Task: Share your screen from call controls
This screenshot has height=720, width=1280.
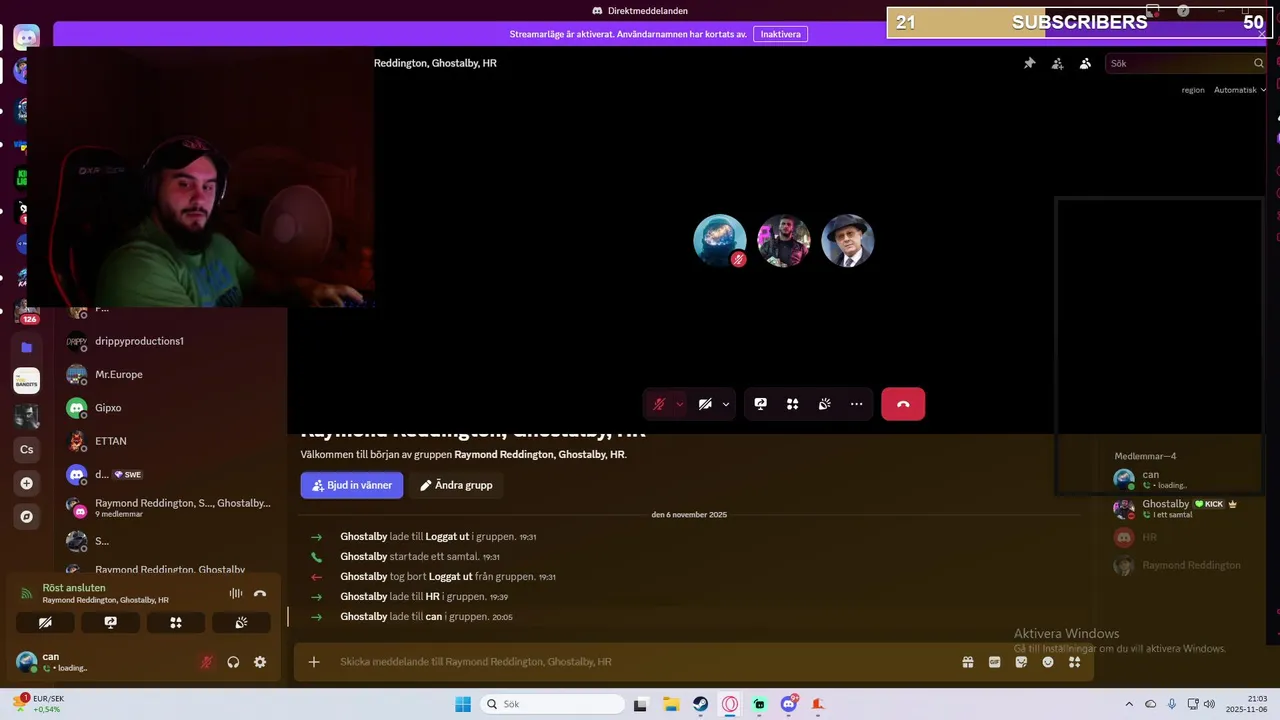Action: pos(760,404)
